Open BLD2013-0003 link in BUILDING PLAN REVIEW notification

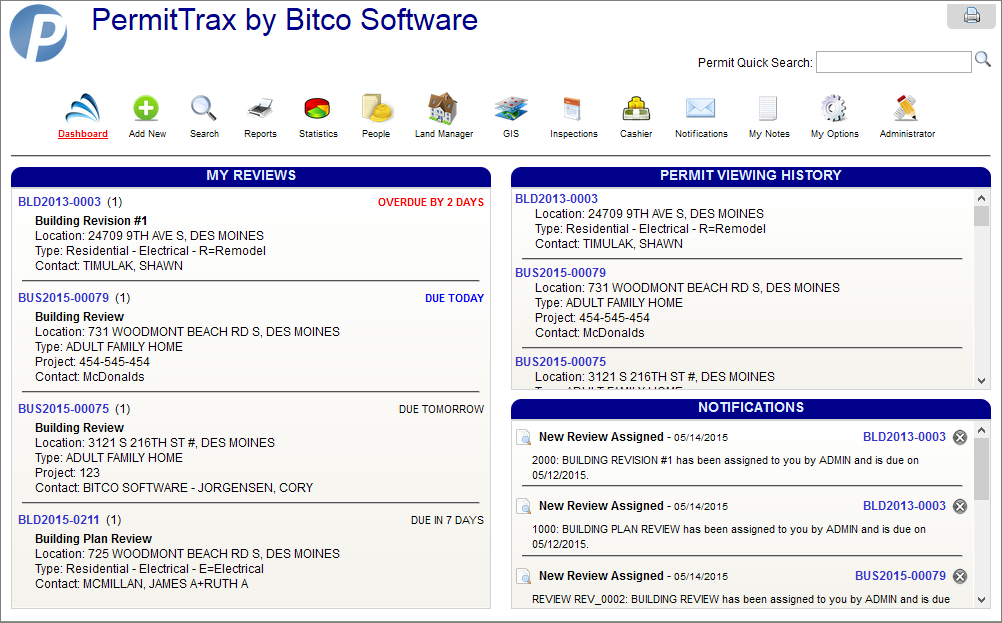[904, 506]
